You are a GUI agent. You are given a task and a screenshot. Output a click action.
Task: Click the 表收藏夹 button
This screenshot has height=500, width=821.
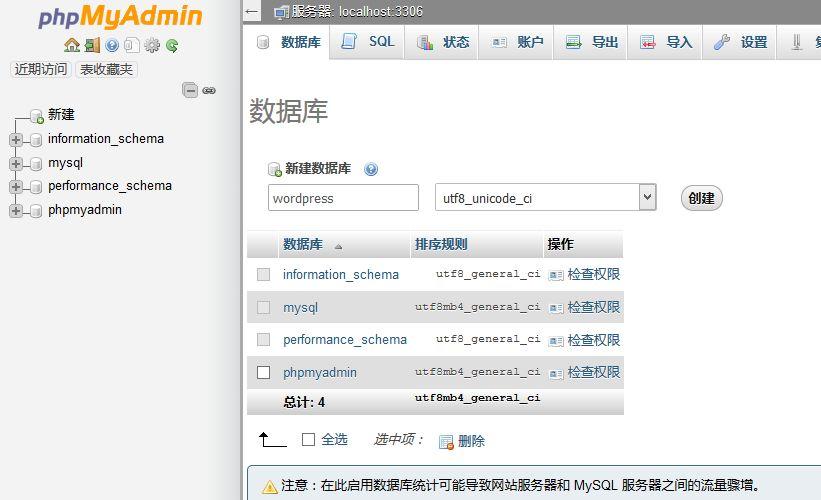[106, 69]
